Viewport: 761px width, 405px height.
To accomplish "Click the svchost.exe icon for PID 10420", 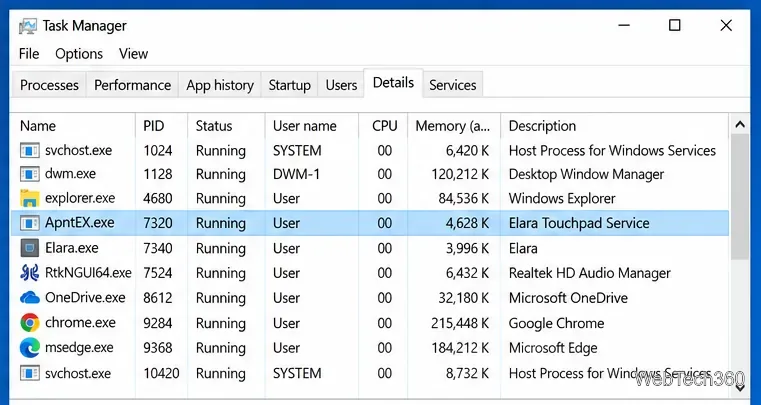I will tap(30, 373).
